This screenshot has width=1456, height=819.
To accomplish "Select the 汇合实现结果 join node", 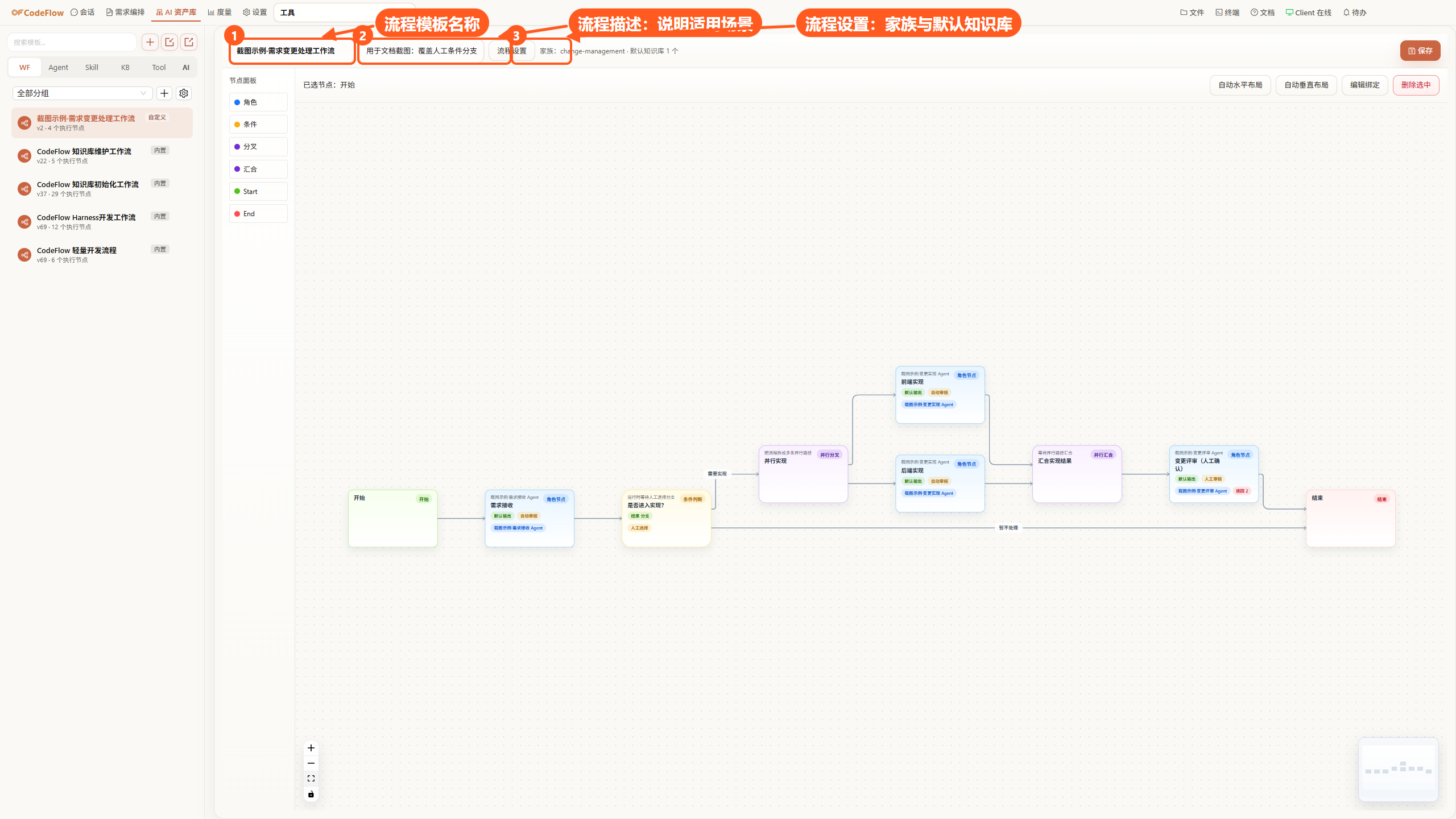I will click(x=1077, y=474).
